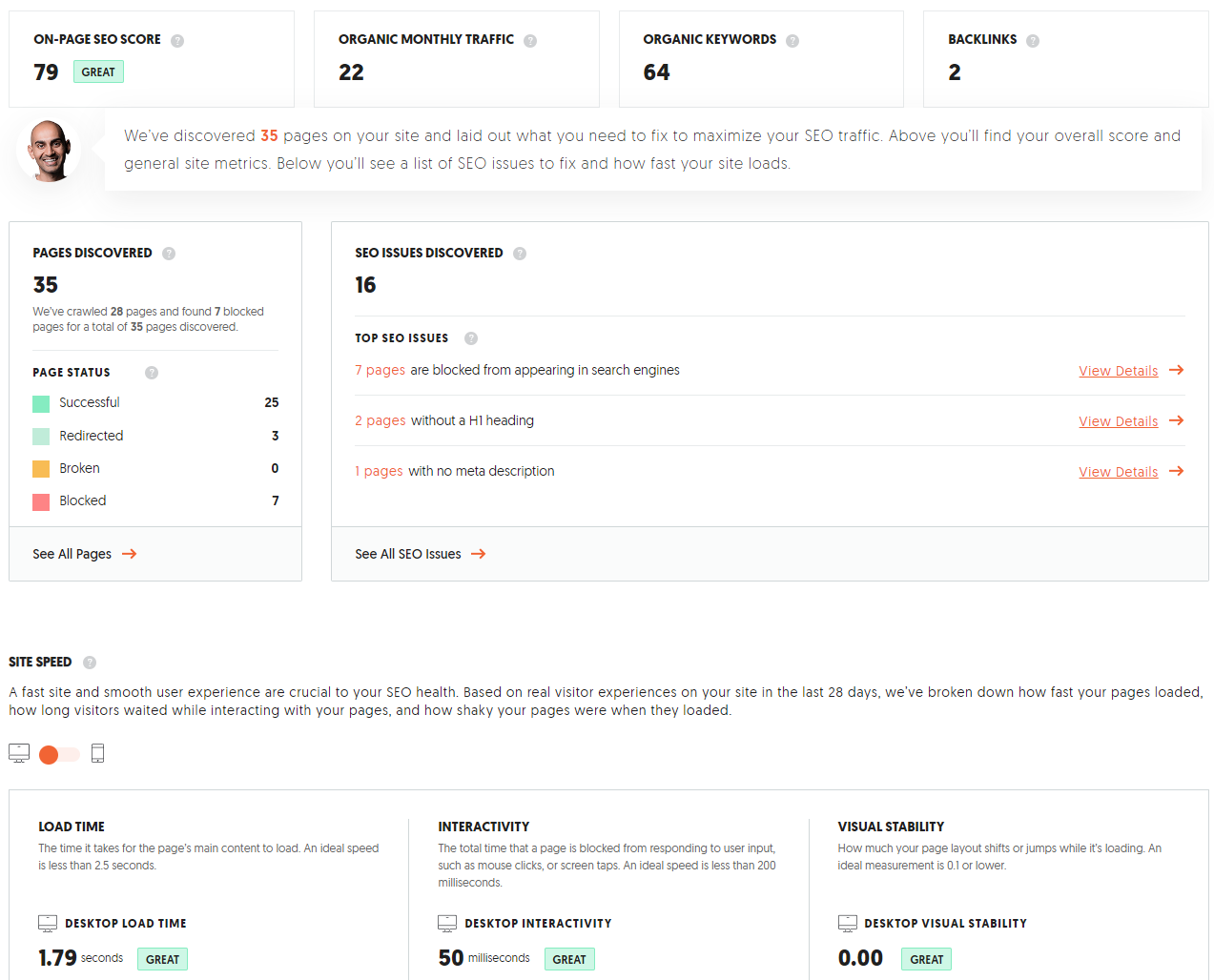This screenshot has height=980, width=1214.
Task: View Details for pages without H1 heading
Action: tap(1131, 421)
